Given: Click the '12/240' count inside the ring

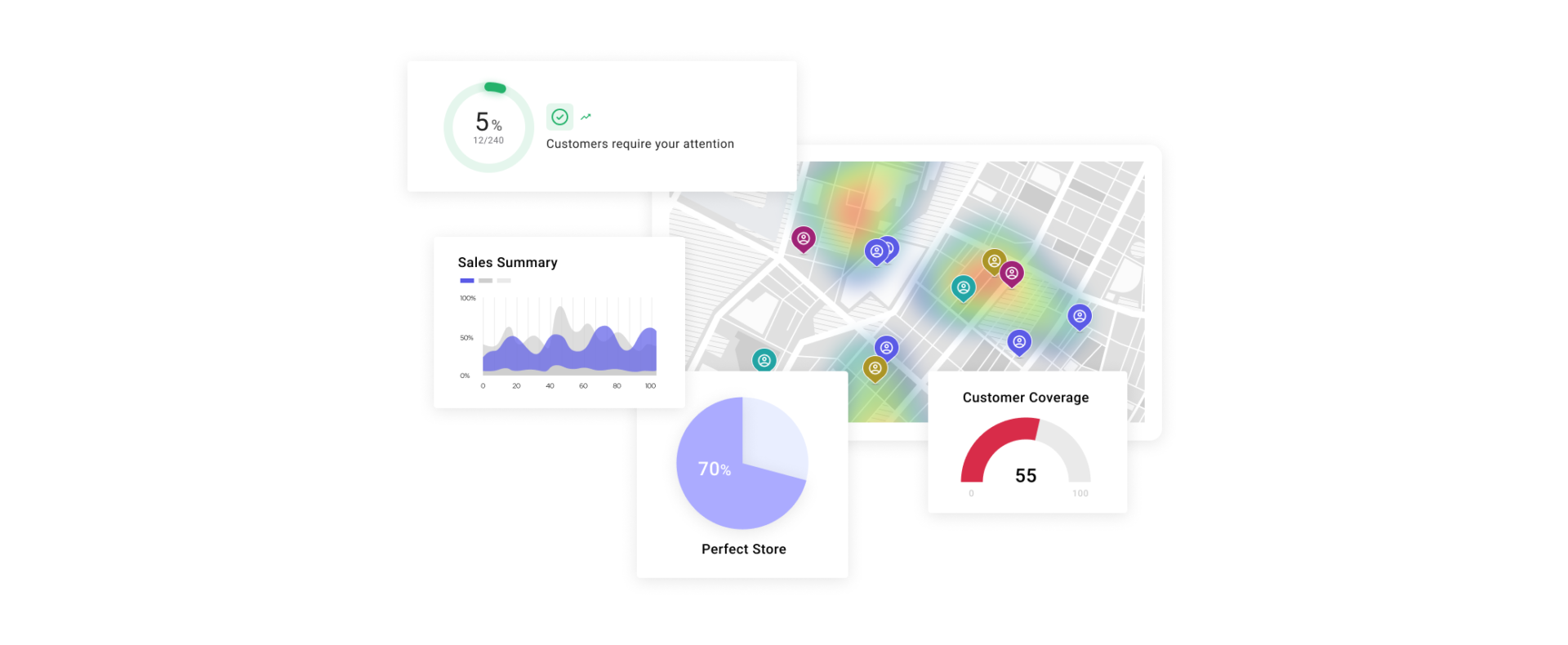Looking at the screenshot, I should [488, 140].
